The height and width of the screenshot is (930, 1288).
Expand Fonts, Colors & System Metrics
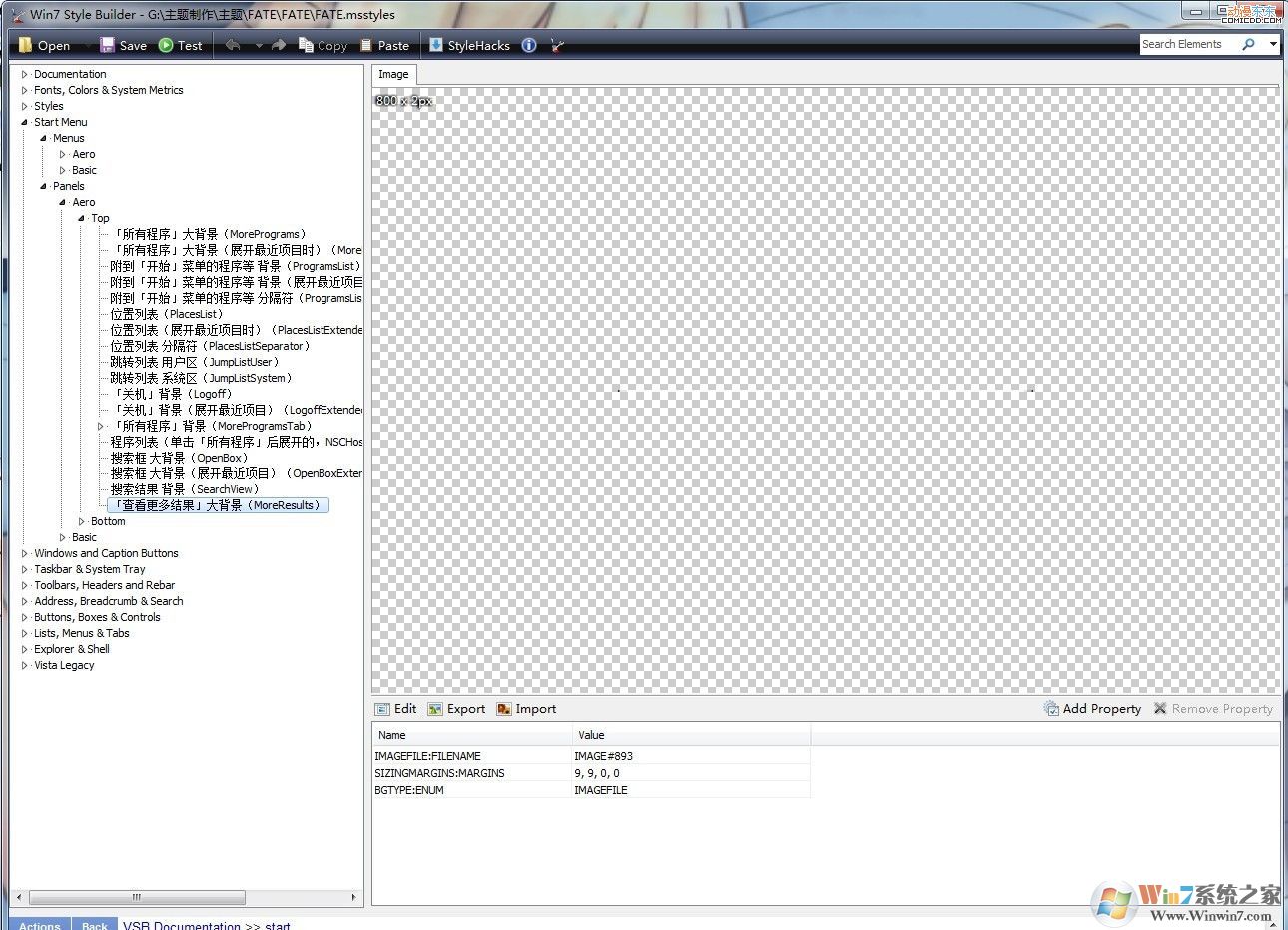click(x=24, y=89)
